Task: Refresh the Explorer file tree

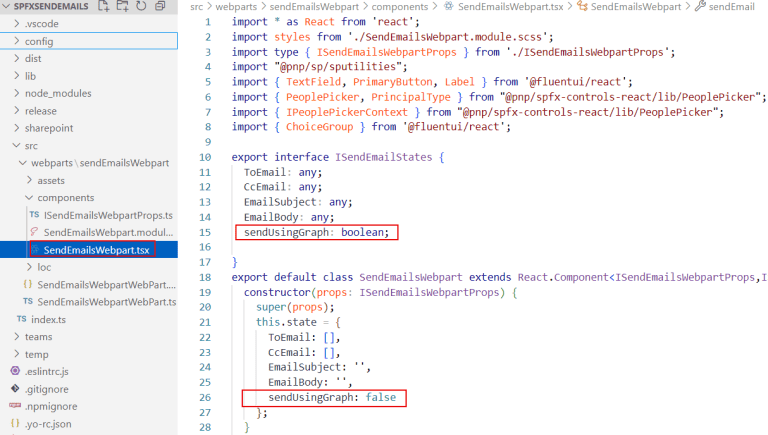Action: point(141,7)
